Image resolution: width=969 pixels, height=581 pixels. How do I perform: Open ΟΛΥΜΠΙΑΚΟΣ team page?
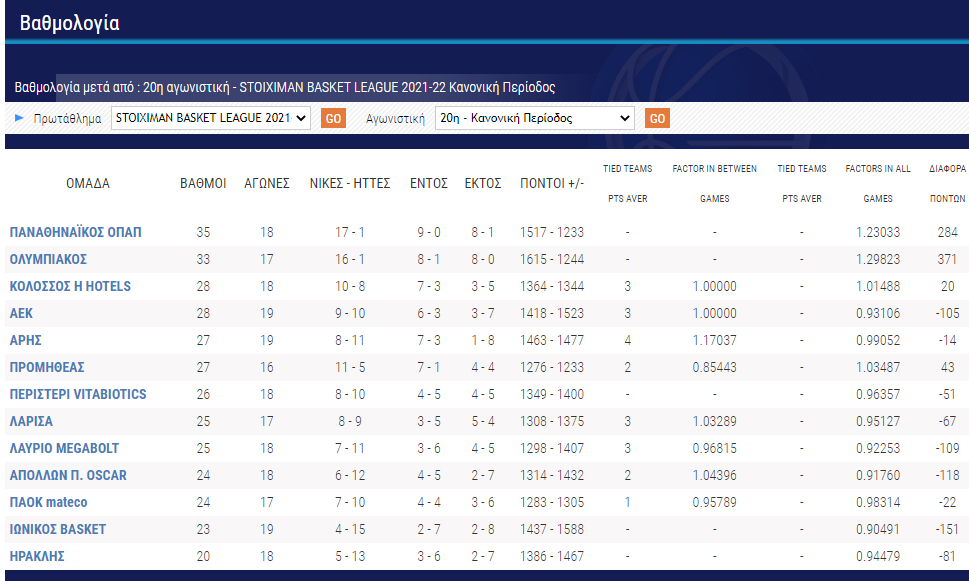pyautogui.click(x=48, y=259)
